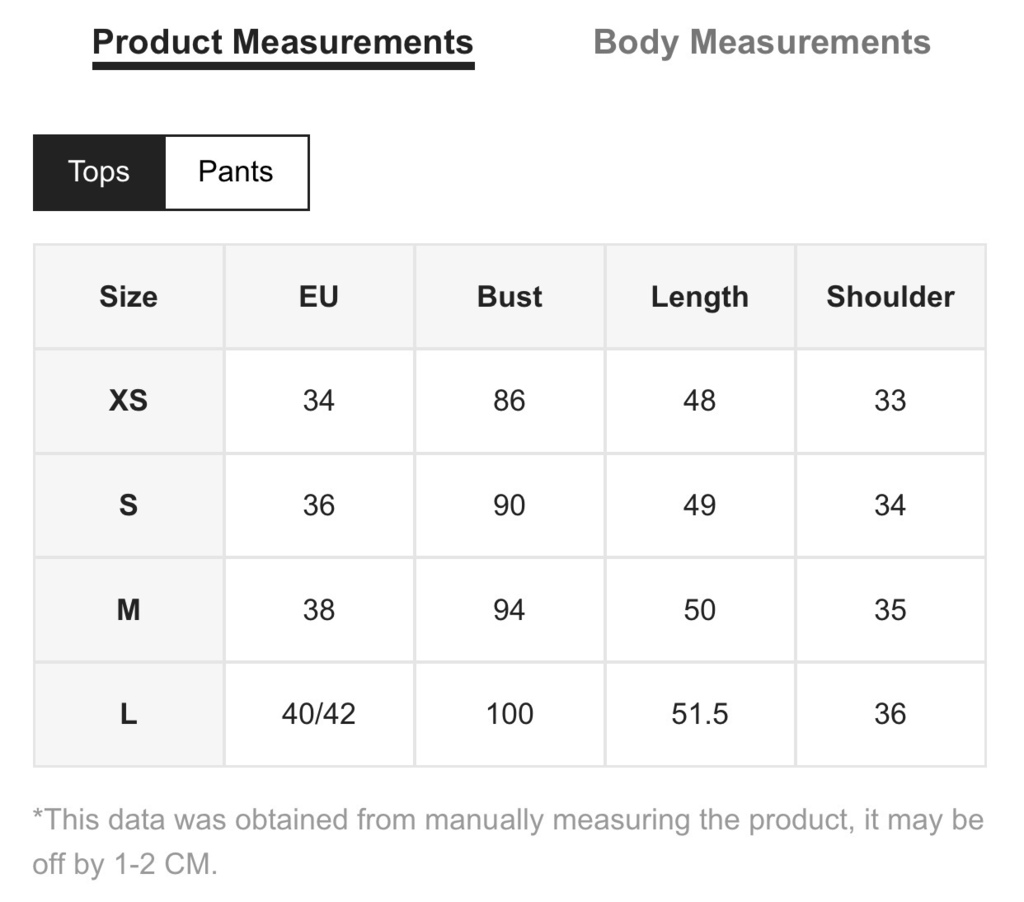Select the Product Measurements tab
This screenshot has height=902, width=1024.
click(283, 44)
